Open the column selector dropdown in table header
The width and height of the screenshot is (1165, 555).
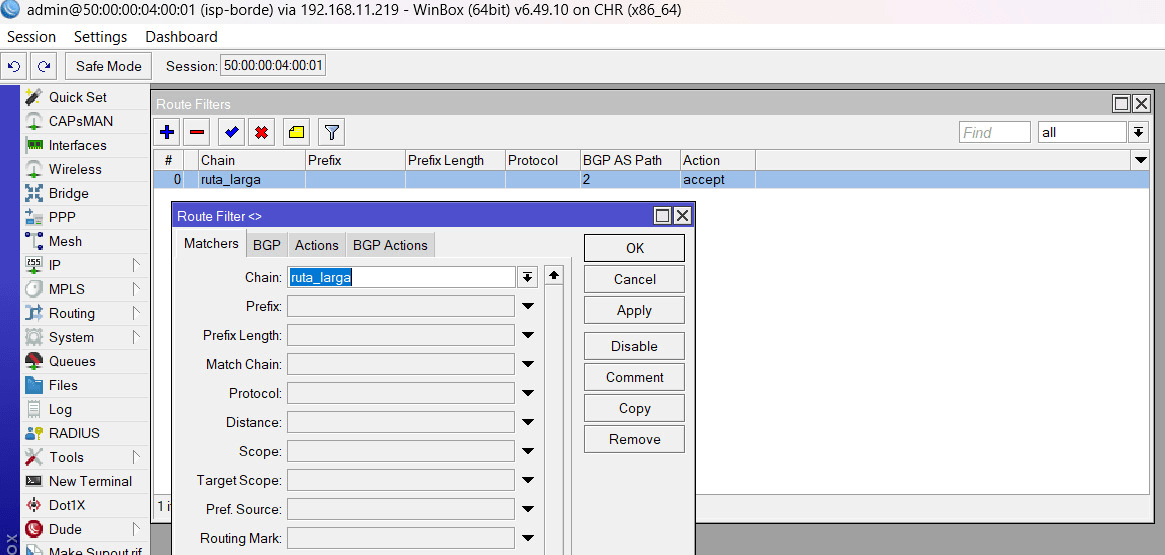point(1140,160)
